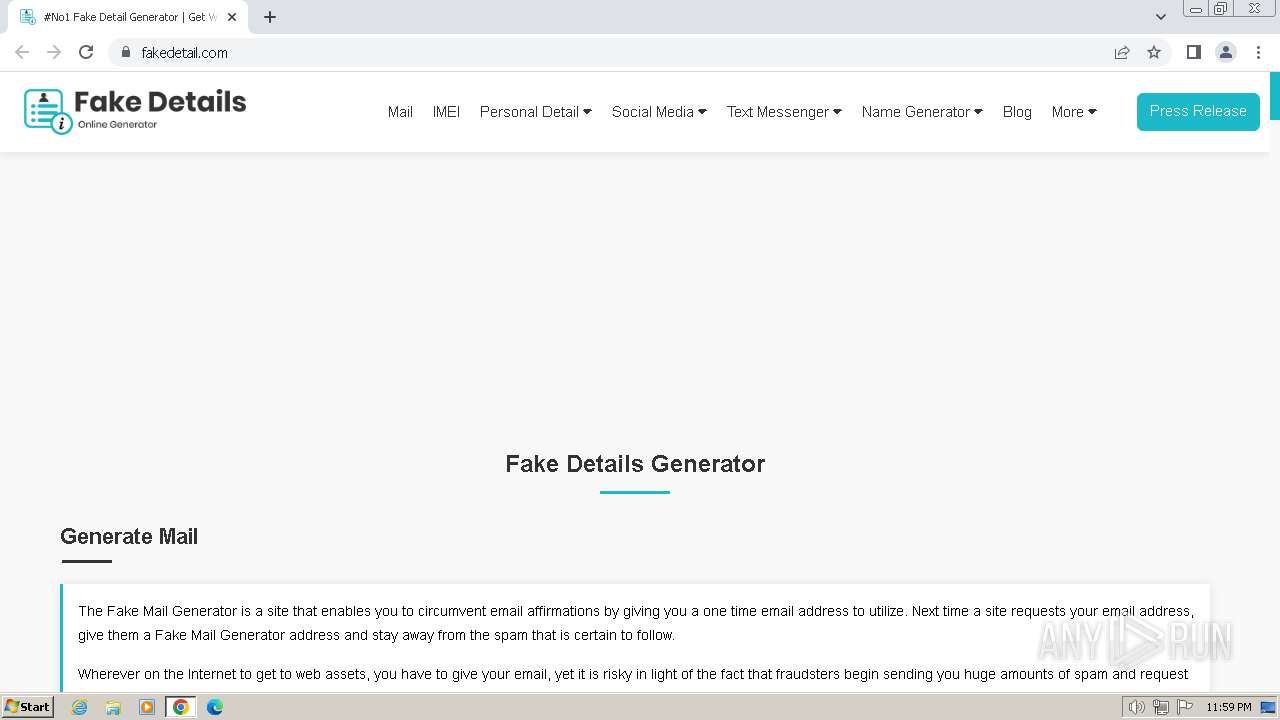Close the Fake Detail Generator tab
This screenshot has width=1280, height=720.
[x=232, y=17]
